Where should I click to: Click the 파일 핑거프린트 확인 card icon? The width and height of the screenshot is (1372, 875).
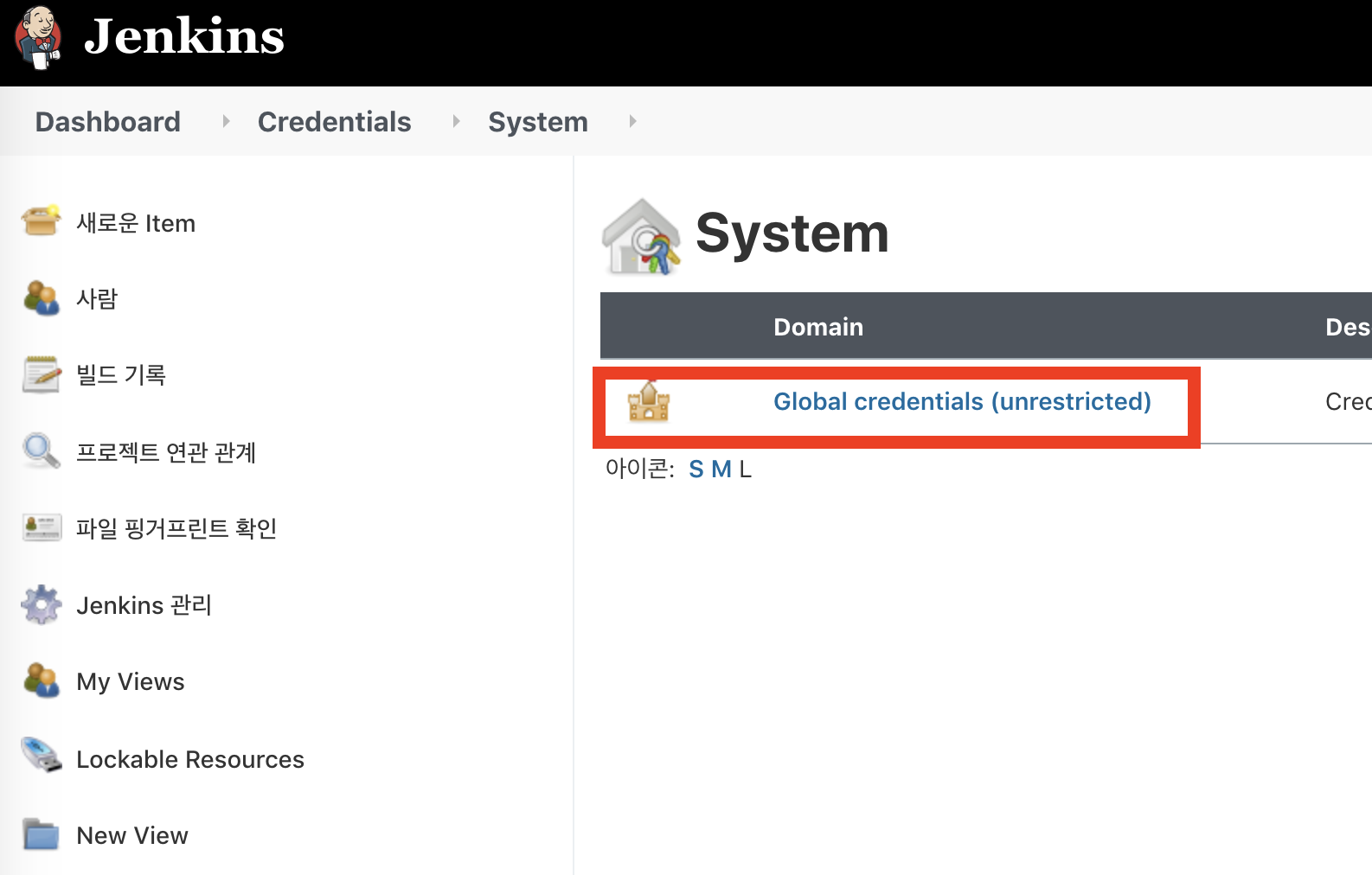point(42,527)
